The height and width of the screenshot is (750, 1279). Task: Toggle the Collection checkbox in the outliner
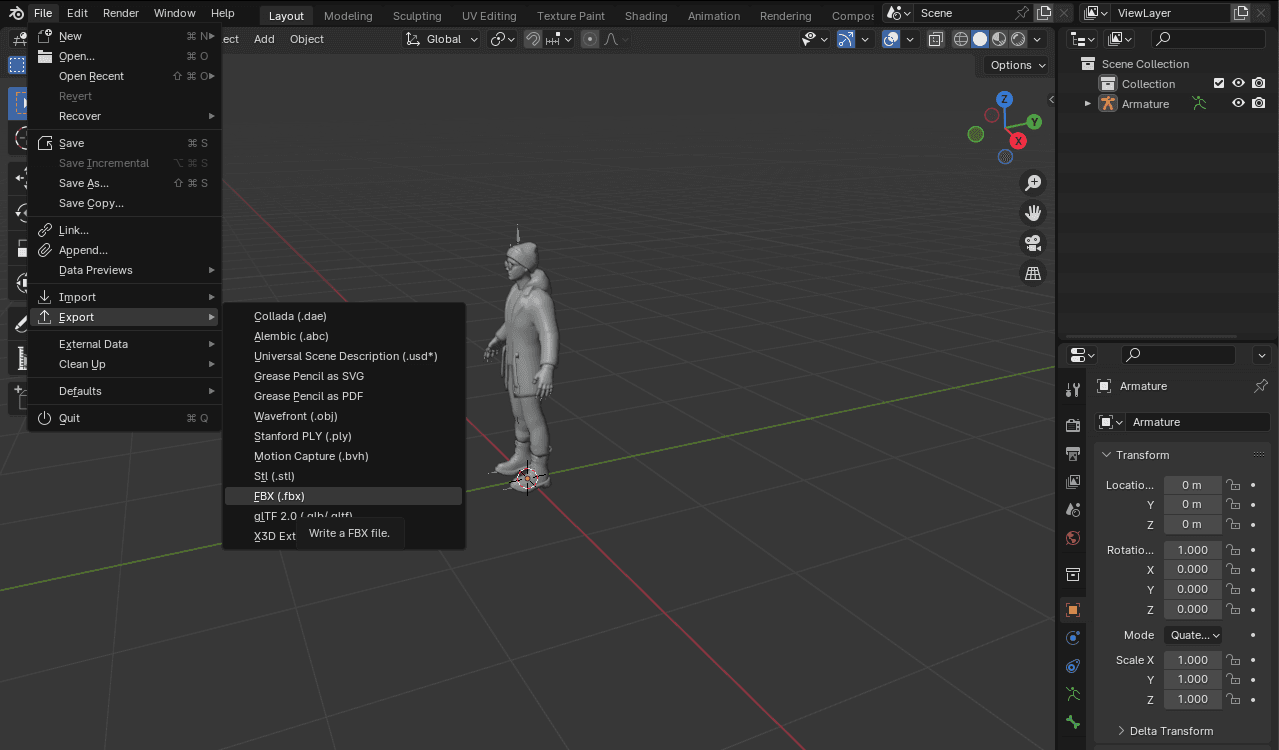(x=1218, y=83)
